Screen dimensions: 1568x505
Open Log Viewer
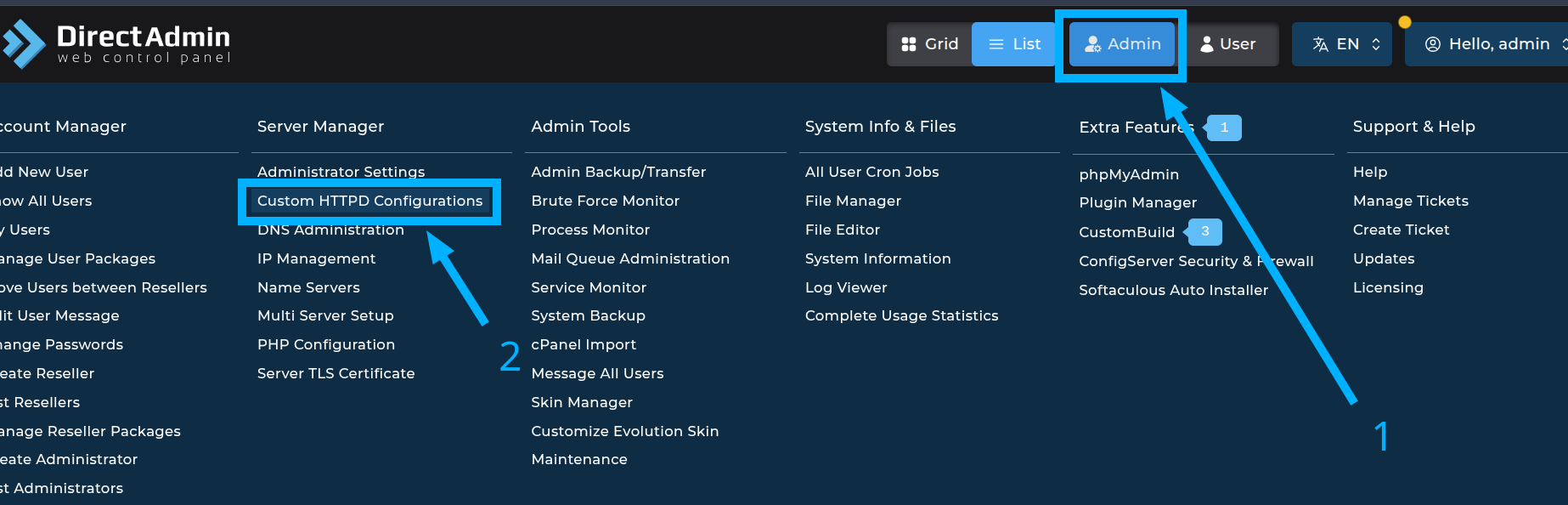pos(846,287)
